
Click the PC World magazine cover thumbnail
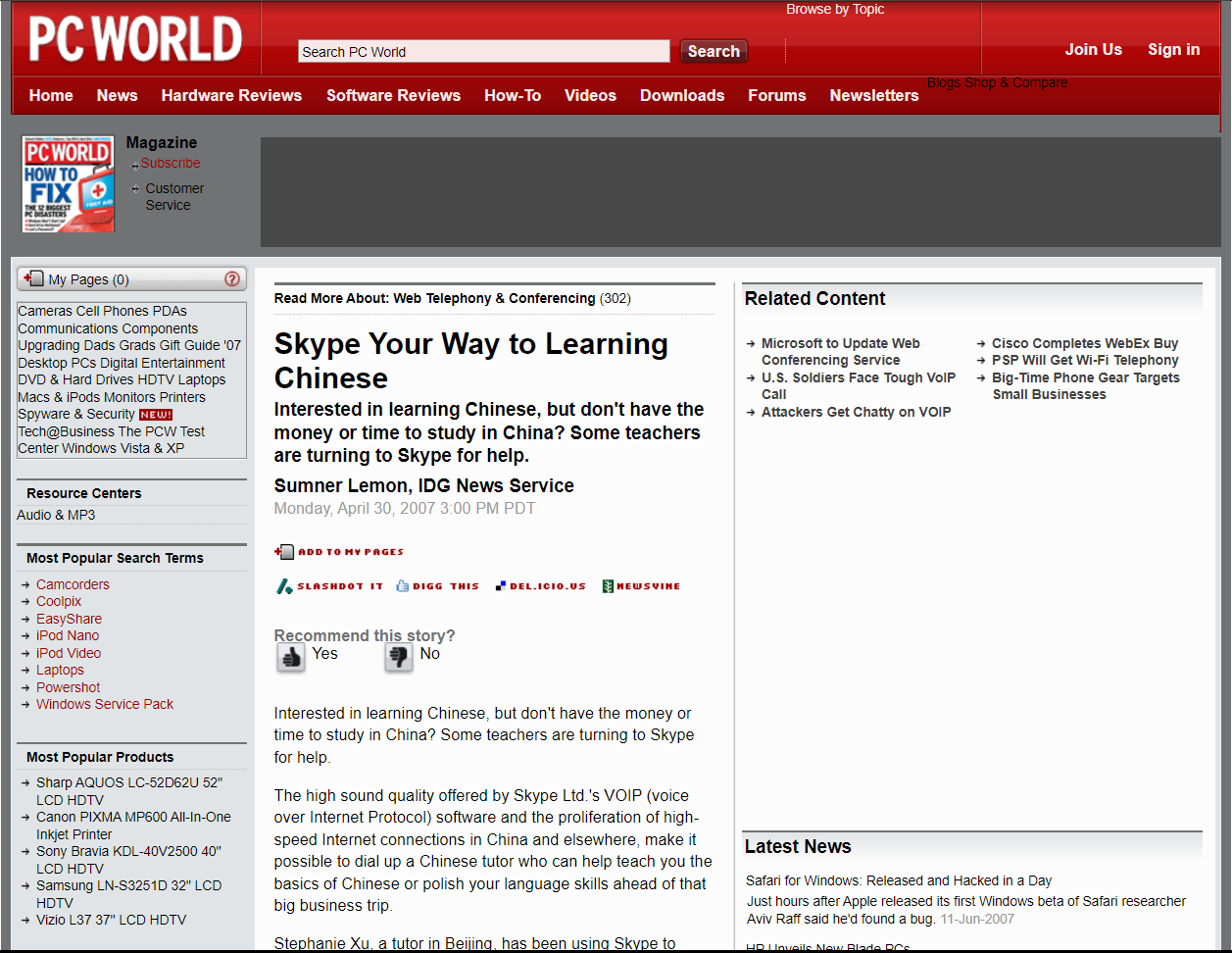(69, 185)
